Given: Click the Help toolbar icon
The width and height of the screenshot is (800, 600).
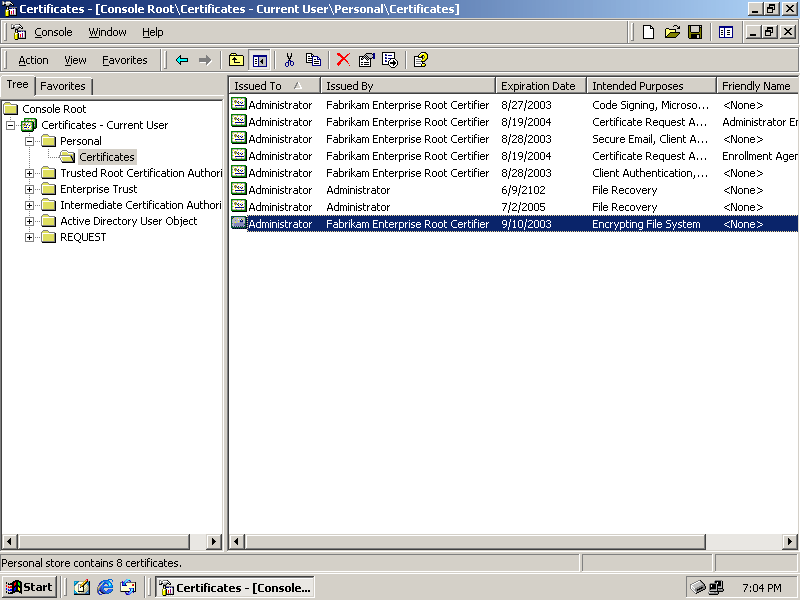Looking at the screenshot, I should [421, 60].
